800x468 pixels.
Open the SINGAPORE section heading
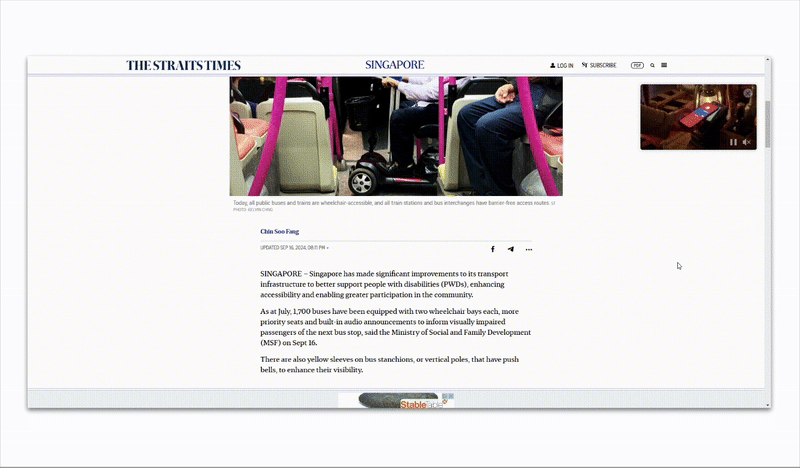395,65
